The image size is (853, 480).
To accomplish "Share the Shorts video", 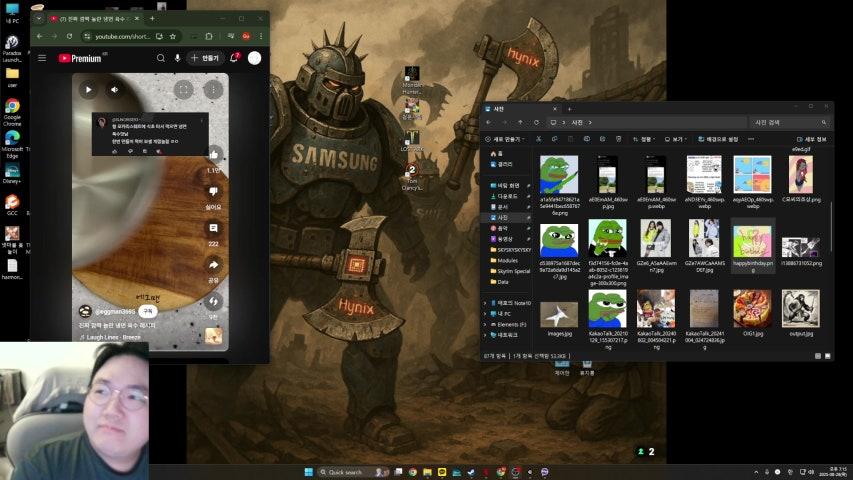I will pos(213,265).
